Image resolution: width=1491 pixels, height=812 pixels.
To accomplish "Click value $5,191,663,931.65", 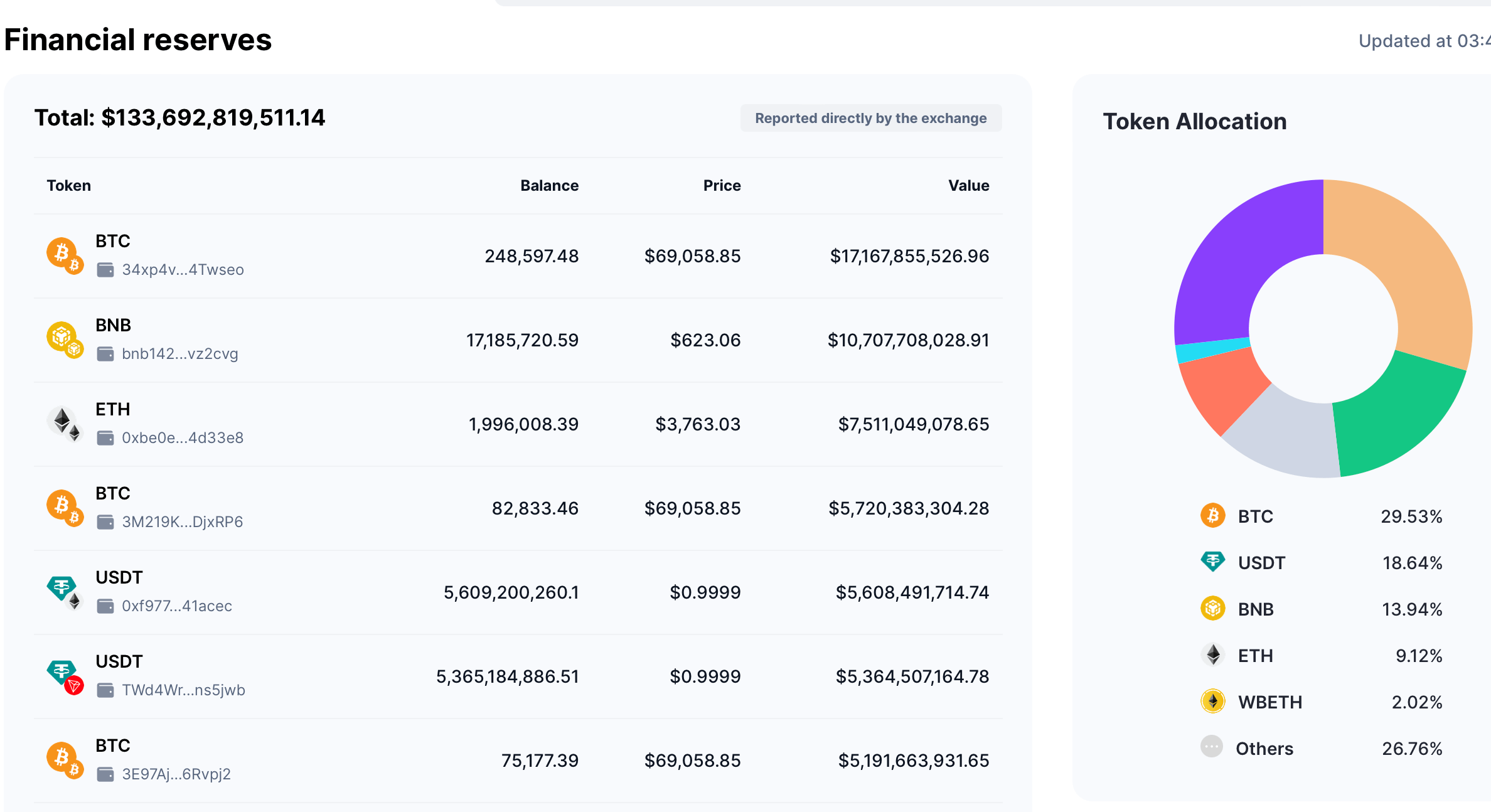I will tap(914, 761).
